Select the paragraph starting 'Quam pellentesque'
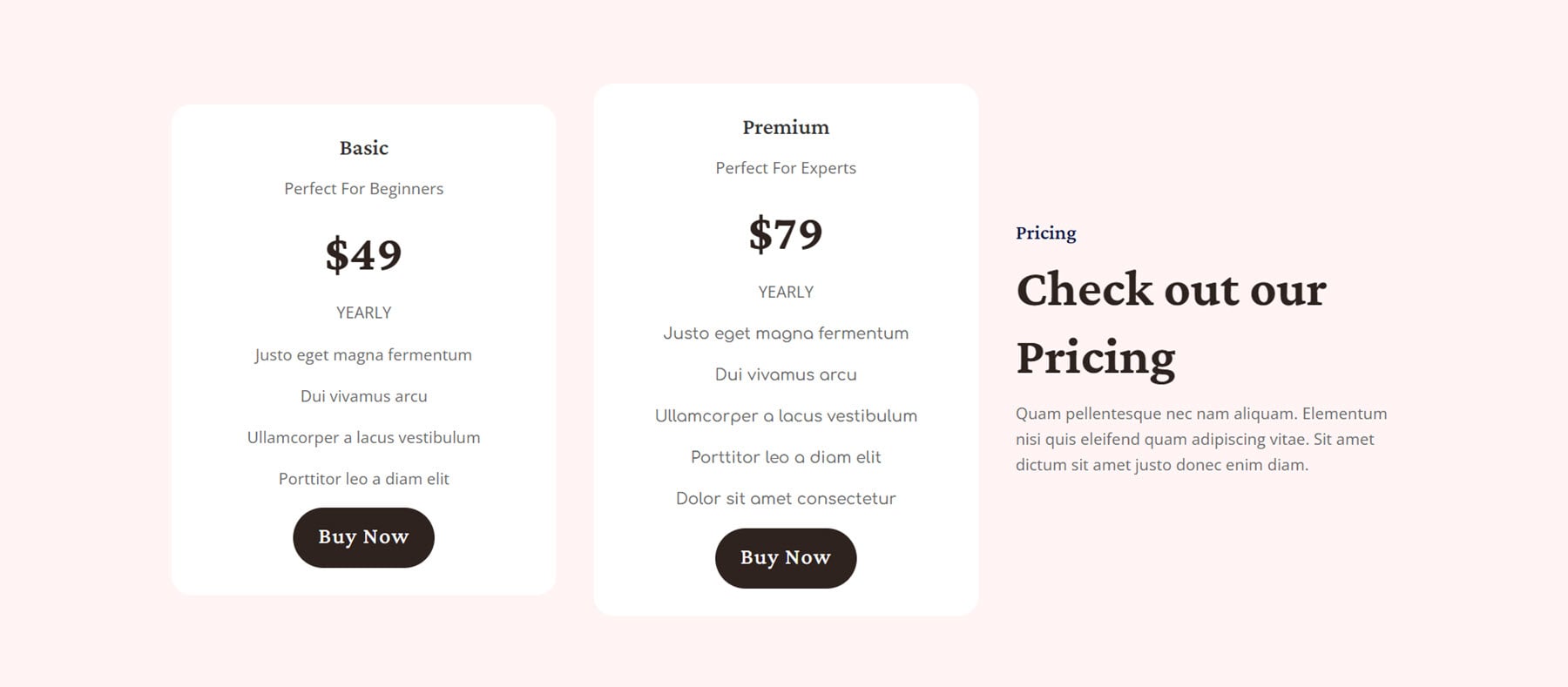Screen dimensions: 1568x687 [1200, 440]
